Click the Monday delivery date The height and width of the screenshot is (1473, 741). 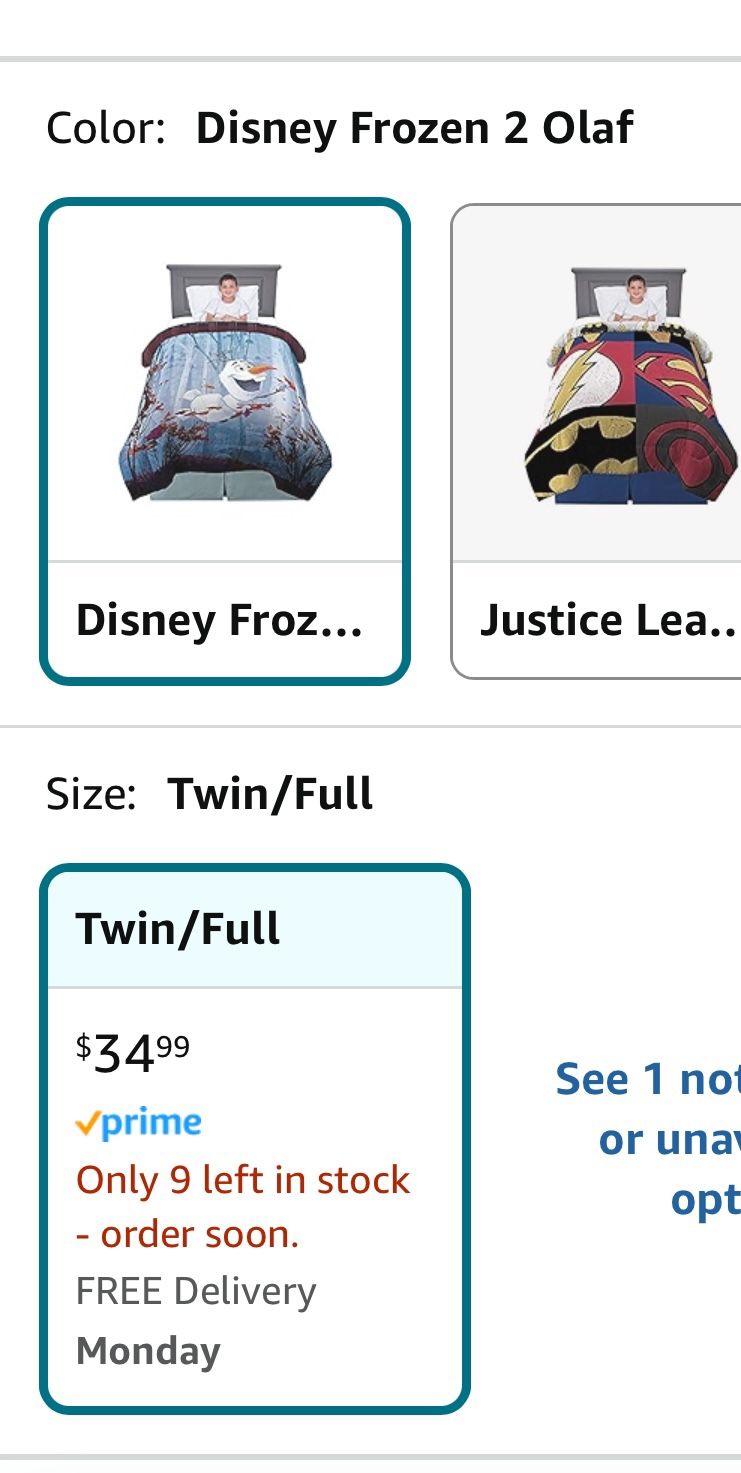click(x=148, y=1351)
